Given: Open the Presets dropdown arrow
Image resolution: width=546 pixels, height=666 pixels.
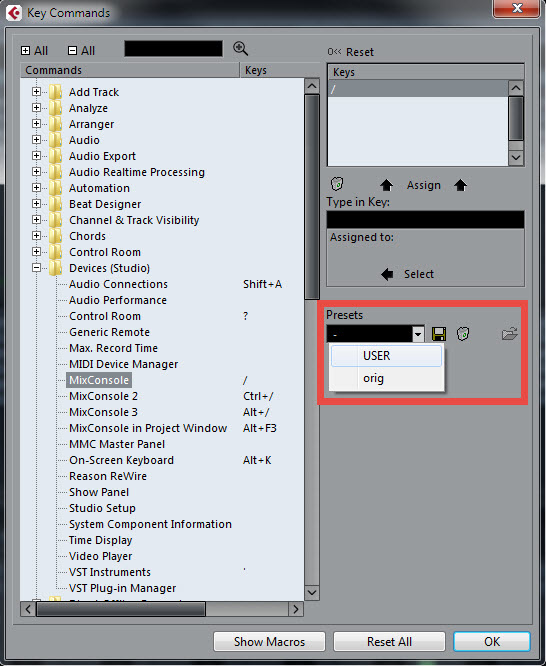Looking at the screenshot, I should (x=418, y=334).
